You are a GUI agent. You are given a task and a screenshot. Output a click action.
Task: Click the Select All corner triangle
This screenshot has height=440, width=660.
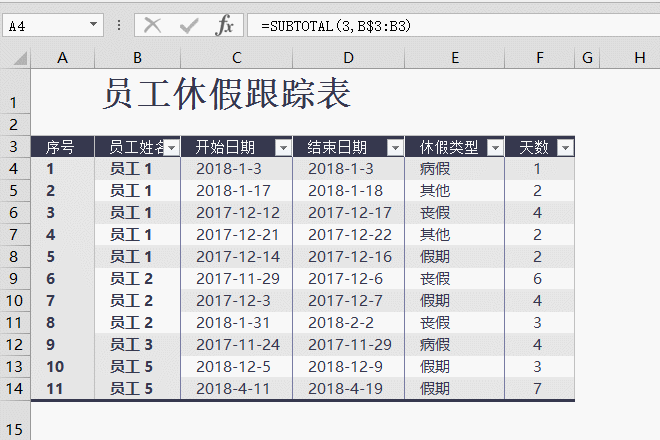(20, 58)
